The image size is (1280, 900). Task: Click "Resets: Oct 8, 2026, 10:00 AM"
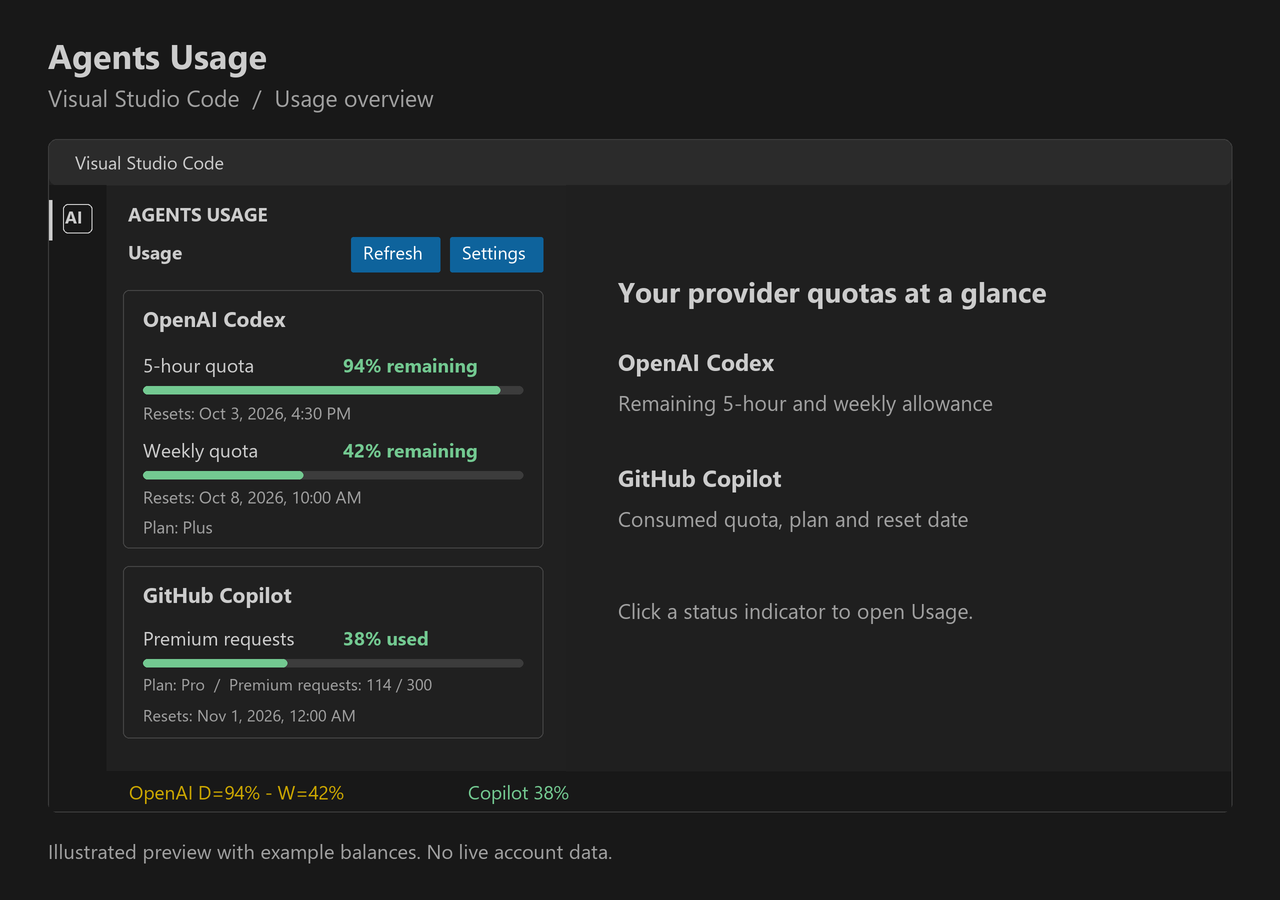(252, 498)
